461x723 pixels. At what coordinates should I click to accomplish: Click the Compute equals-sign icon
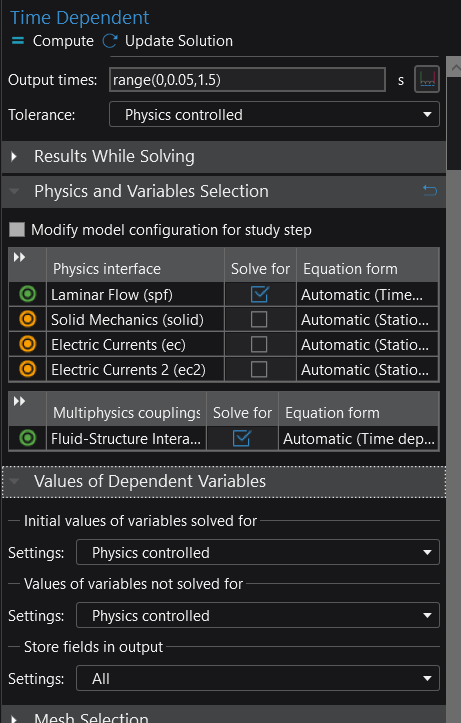pyautogui.click(x=18, y=41)
